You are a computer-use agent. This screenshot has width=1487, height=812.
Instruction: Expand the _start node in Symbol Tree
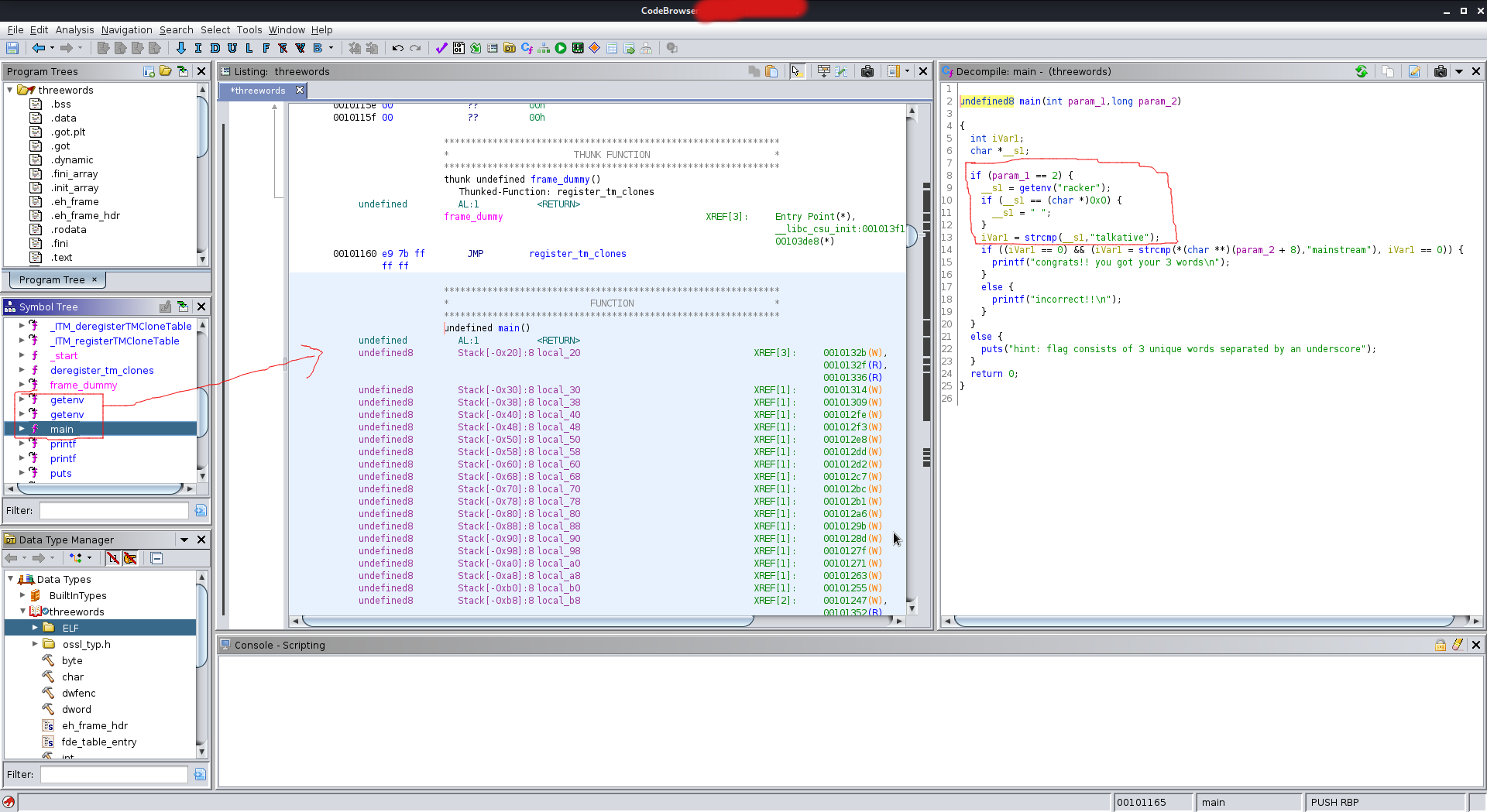tap(22, 355)
